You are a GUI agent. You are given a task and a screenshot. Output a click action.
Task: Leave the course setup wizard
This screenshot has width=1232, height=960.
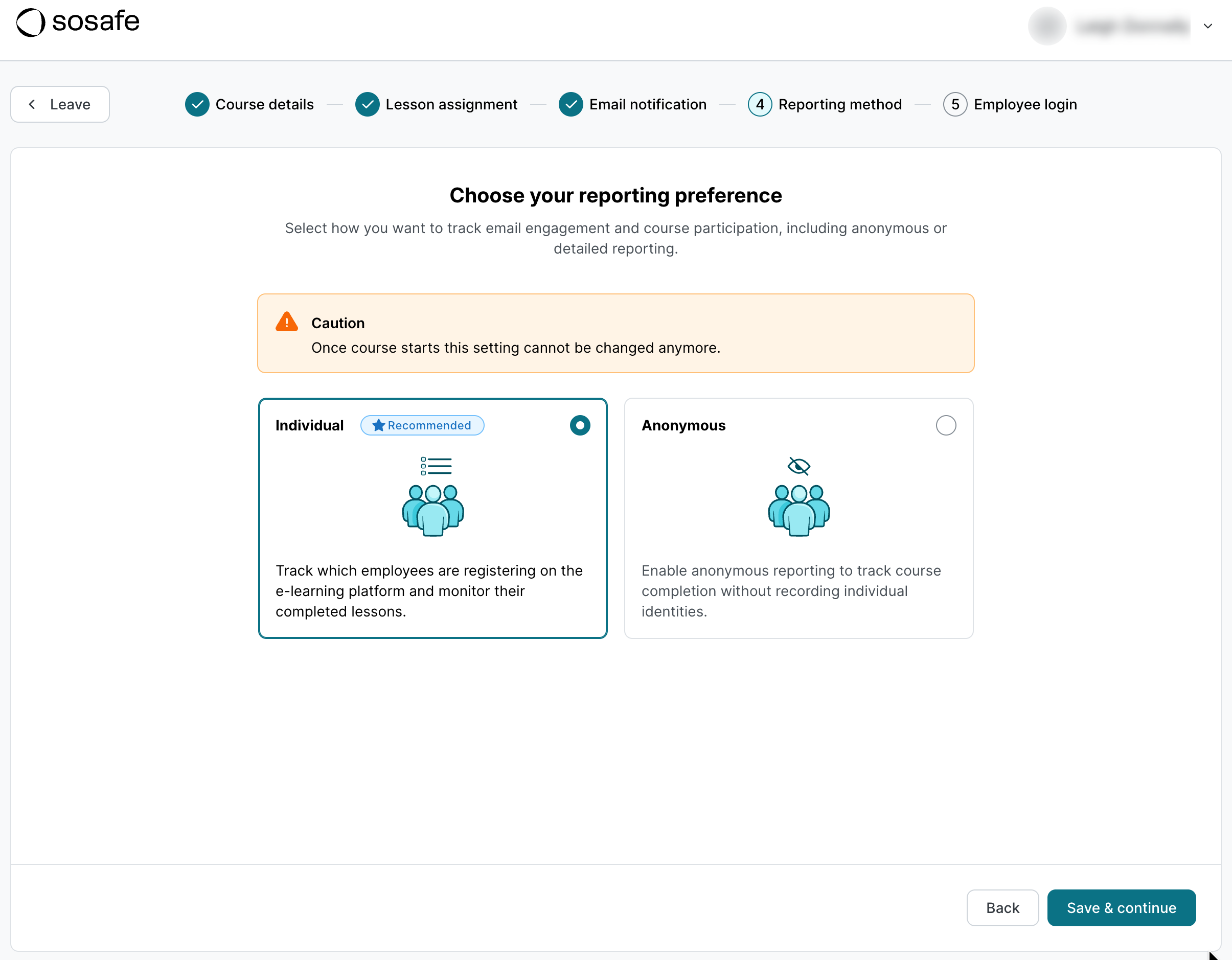60,104
